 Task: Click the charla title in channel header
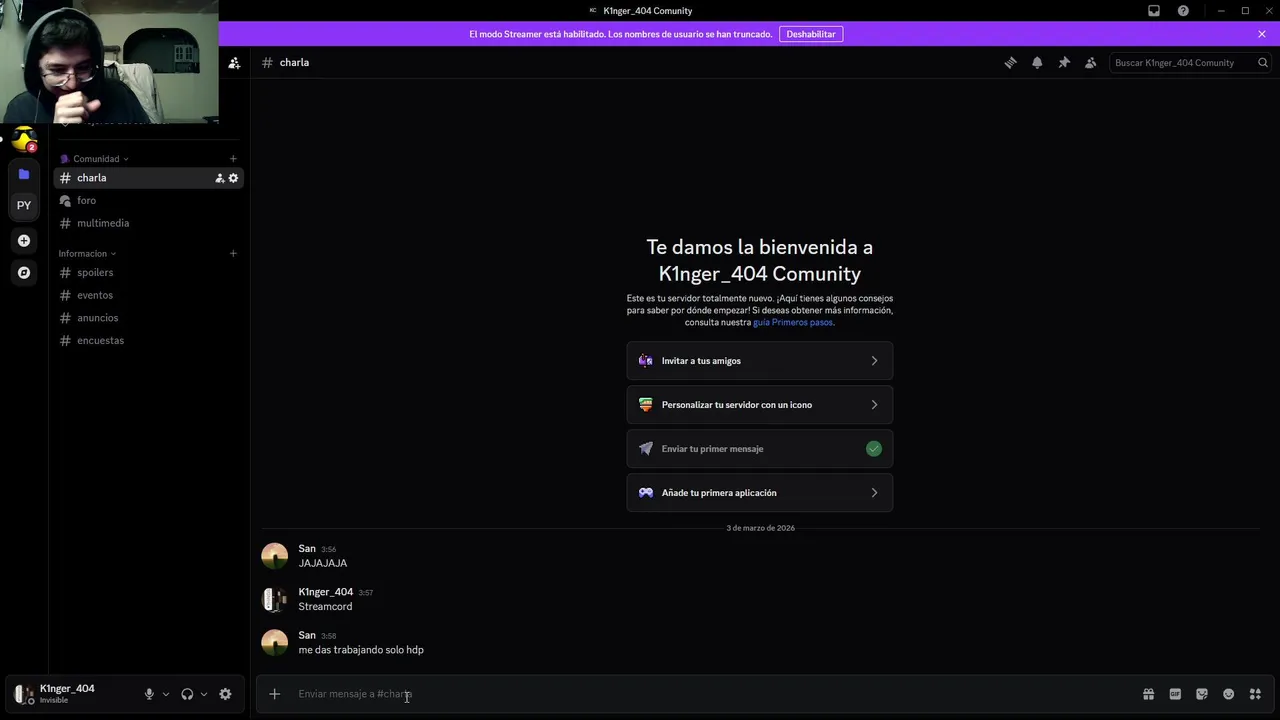pyautogui.click(x=294, y=62)
